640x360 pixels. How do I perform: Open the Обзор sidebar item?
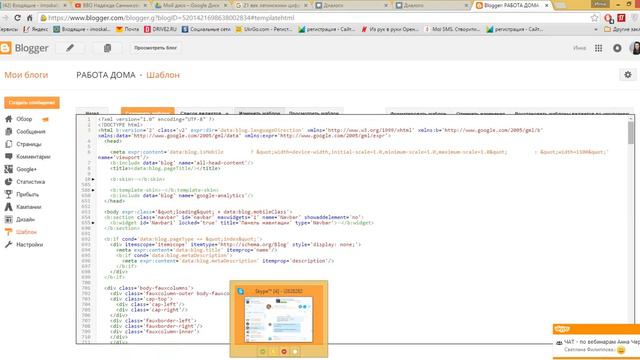(24, 119)
